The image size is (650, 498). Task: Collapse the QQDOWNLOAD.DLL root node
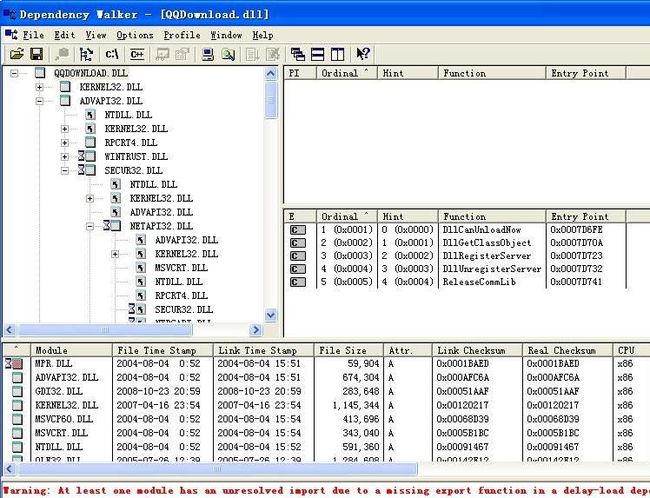coord(15,73)
